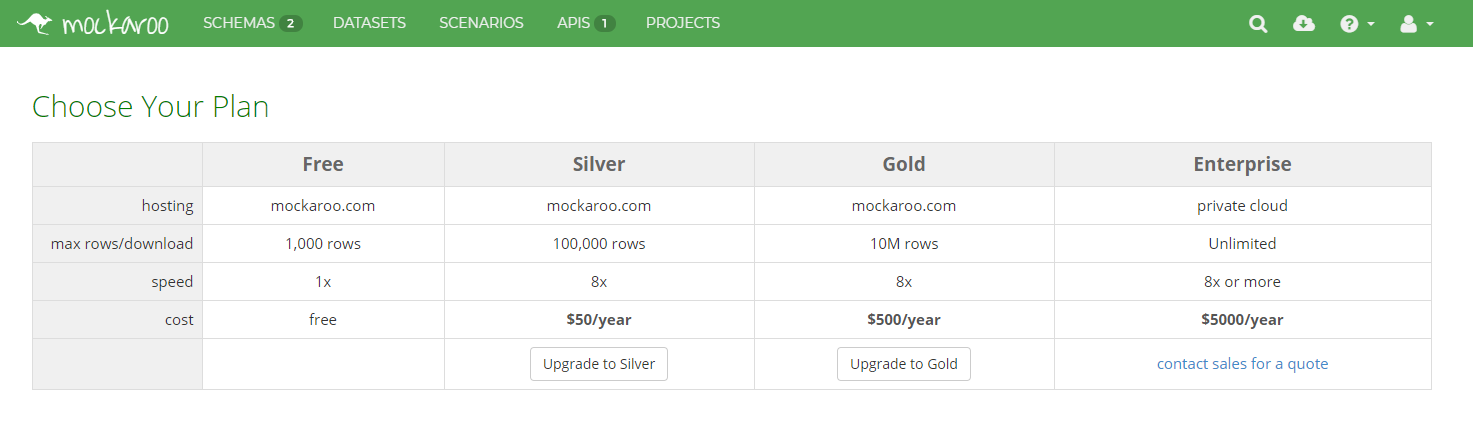Click the Choose Your Plan heading
Viewport: 1473px width, 425px height.
pos(151,107)
